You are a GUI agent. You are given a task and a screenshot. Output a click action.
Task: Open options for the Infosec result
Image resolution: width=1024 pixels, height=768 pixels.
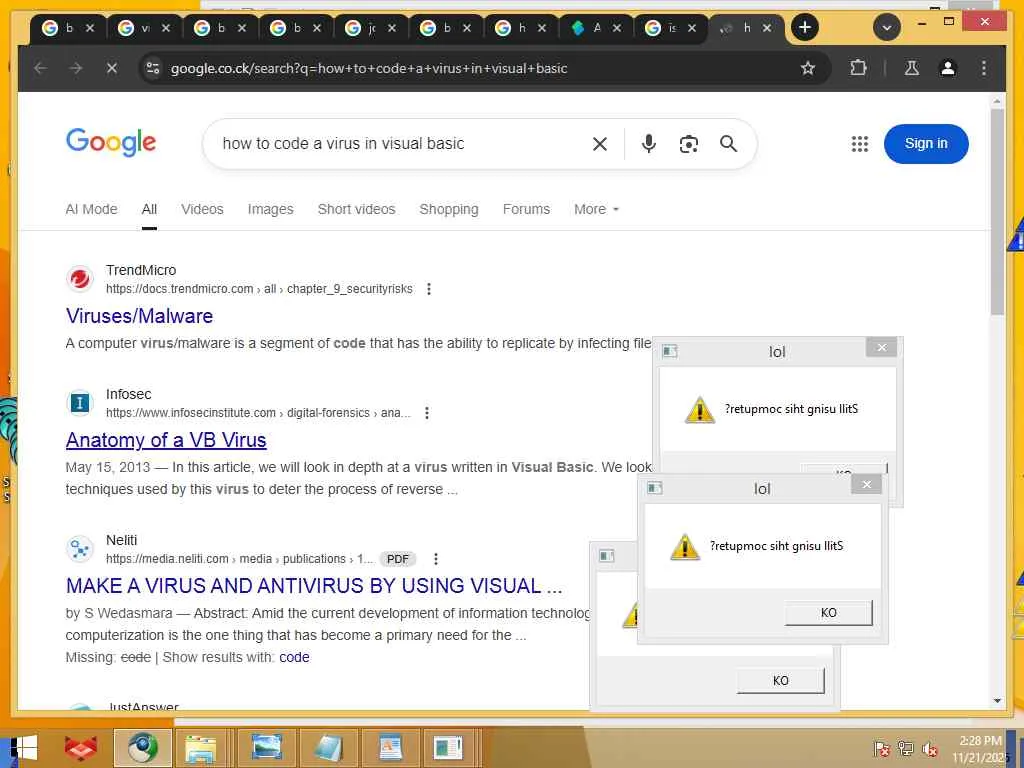click(426, 413)
